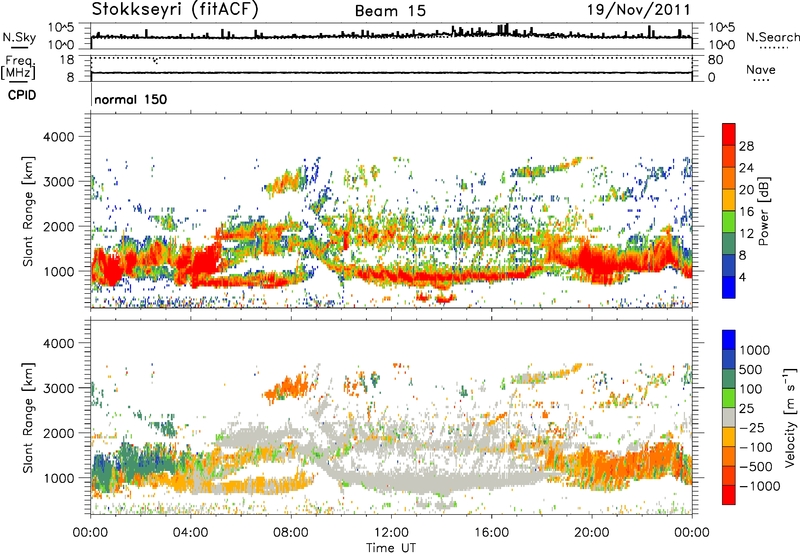Select the bottom red velocity segment near -1000
The height and width of the screenshot is (554, 800).
click(729, 495)
